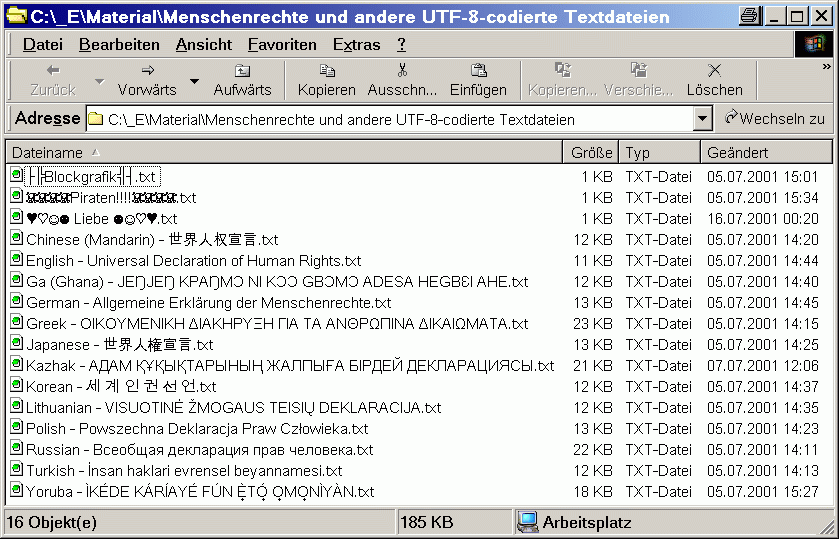The image size is (839, 539).
Task: Click the Löschen X toolbar icon
Action: coord(714,71)
